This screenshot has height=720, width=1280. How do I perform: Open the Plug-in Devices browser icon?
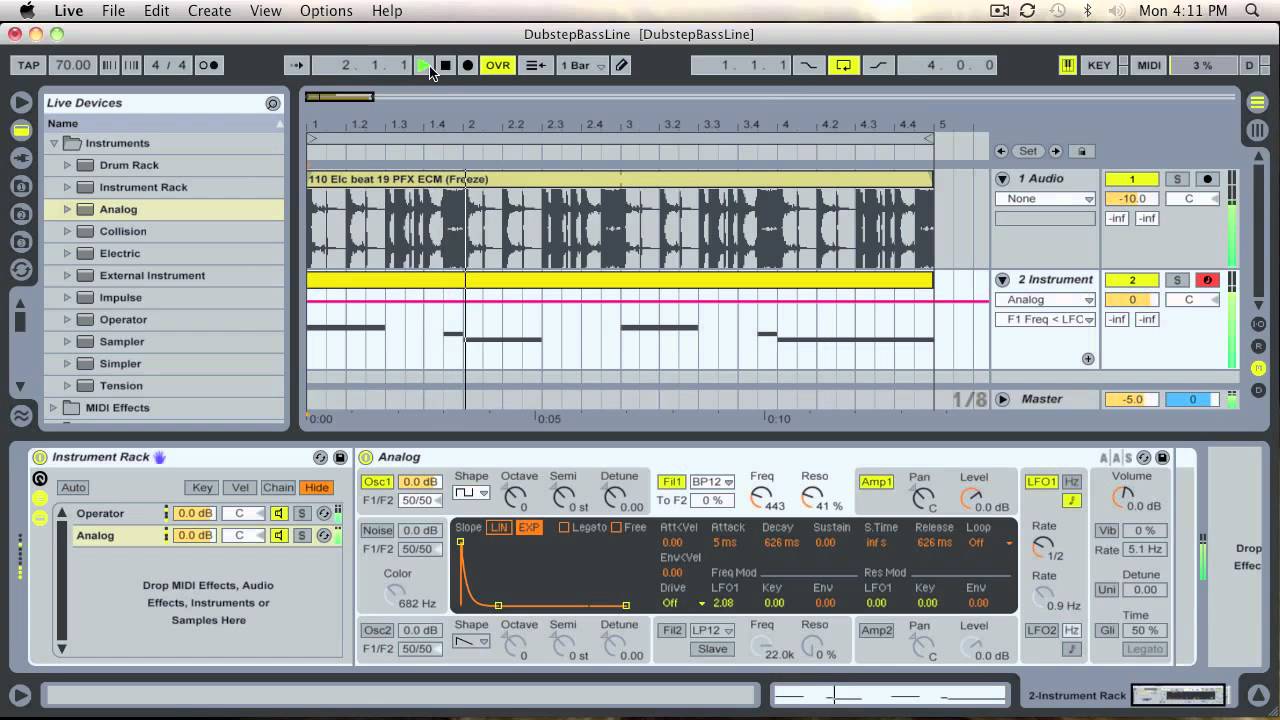20,158
